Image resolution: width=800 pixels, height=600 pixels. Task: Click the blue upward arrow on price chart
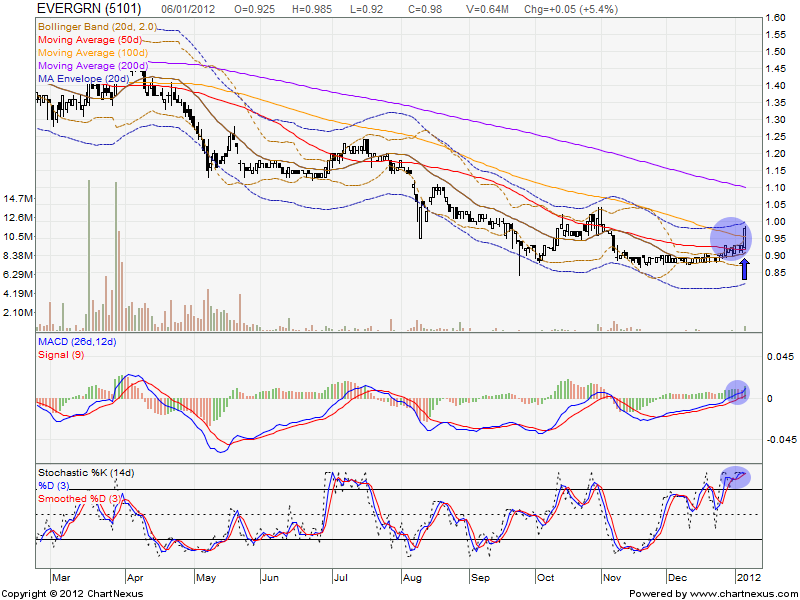[x=745, y=267]
